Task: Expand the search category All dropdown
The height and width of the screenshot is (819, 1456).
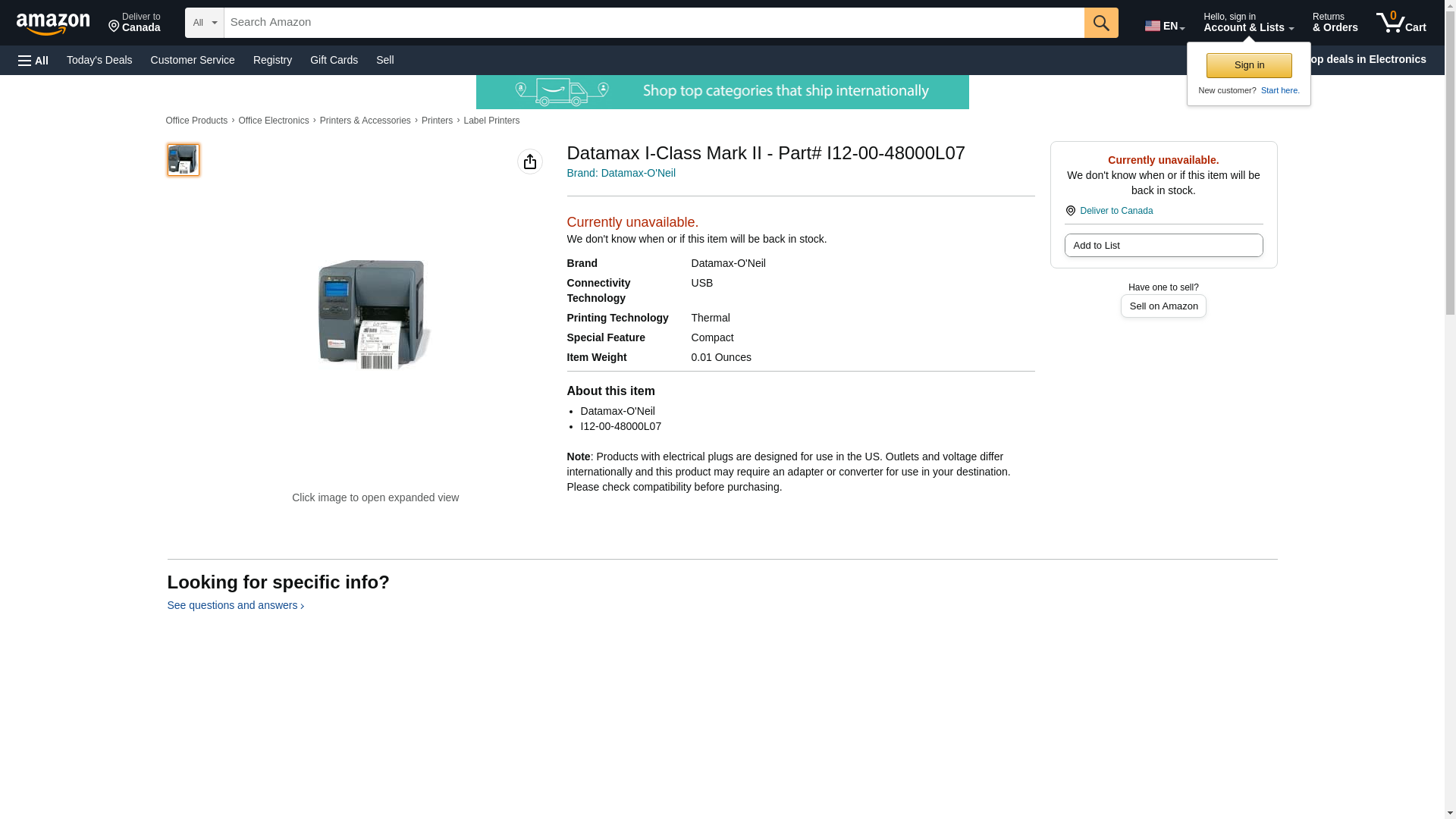Action: [x=204, y=23]
